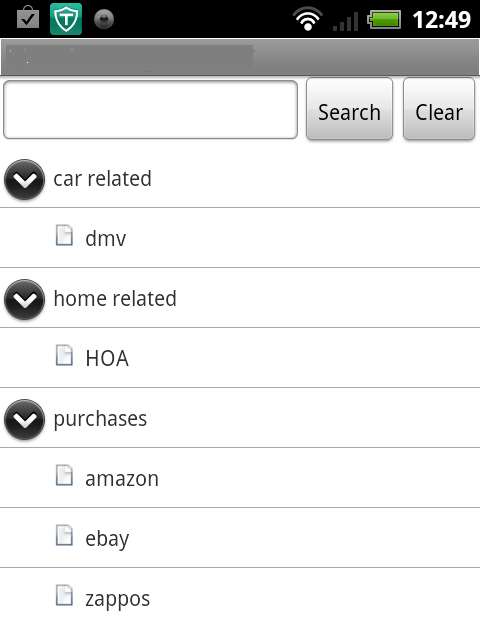The image size is (480, 626).
Task: Open the HOA entry
Action: 240,358
